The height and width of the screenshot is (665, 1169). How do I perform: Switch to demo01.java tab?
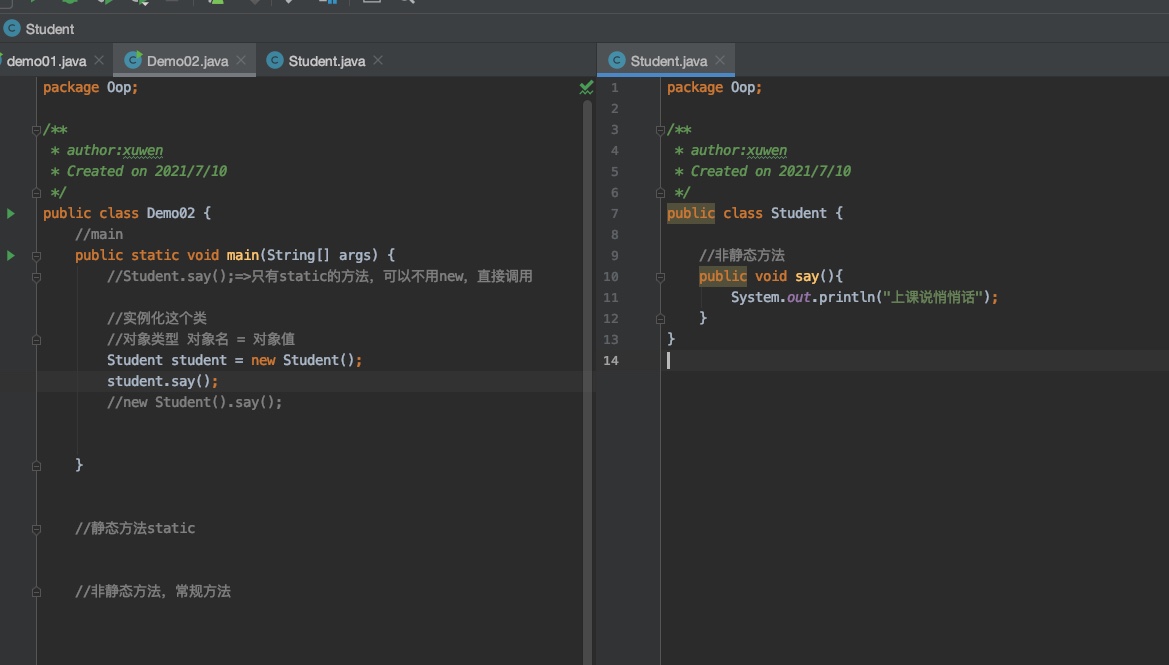[x=46, y=61]
